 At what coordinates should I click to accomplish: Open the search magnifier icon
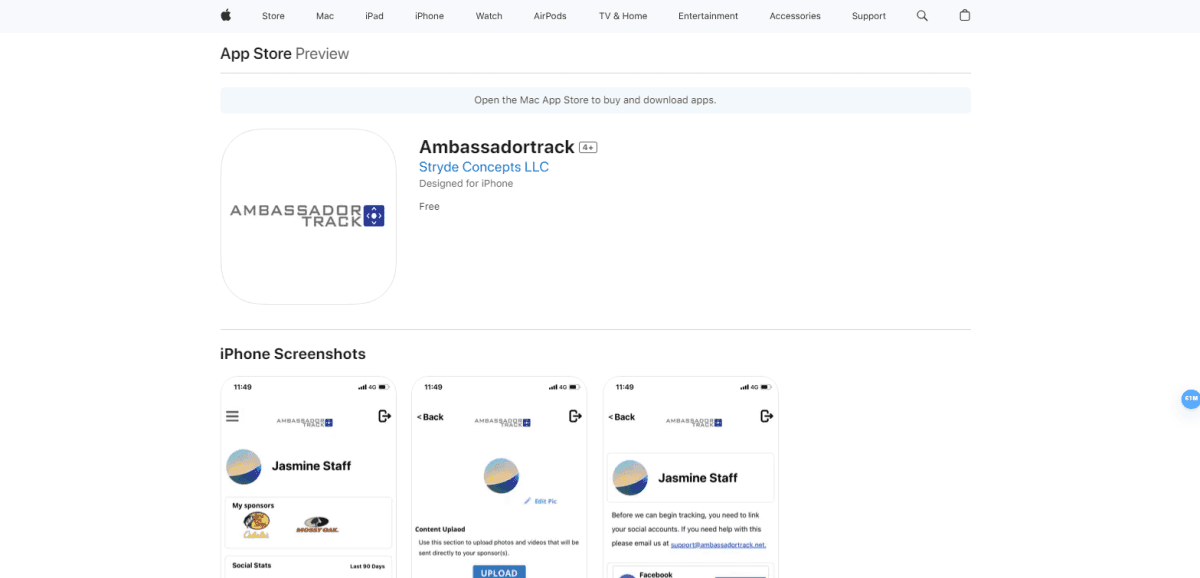tap(922, 16)
